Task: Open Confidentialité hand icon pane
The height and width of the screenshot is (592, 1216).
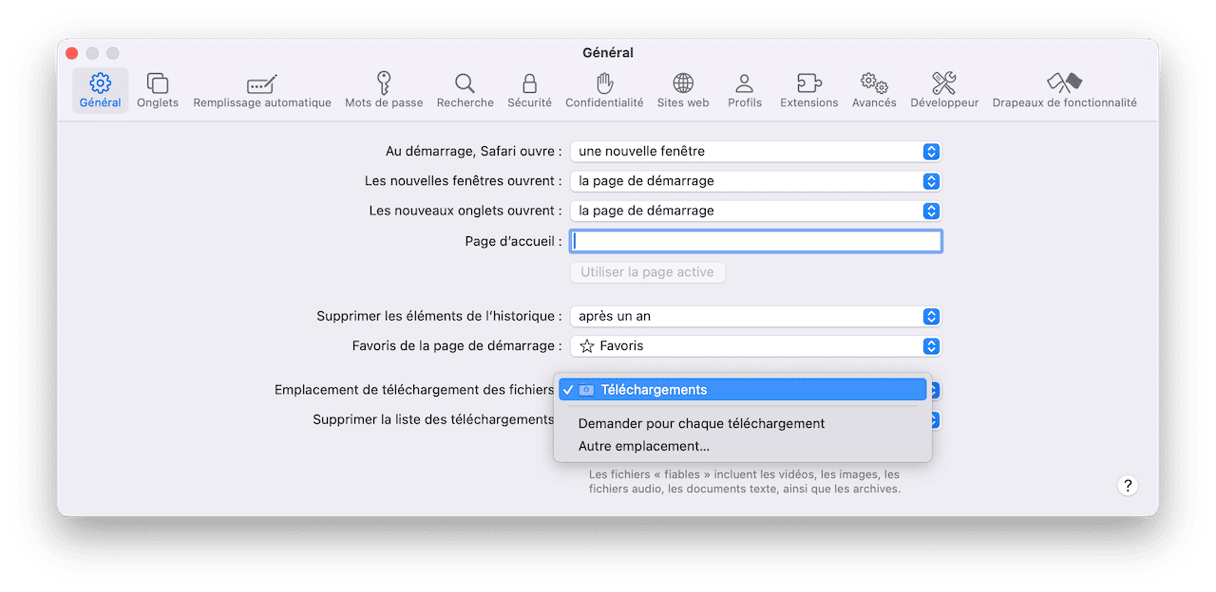Action: pos(604,90)
